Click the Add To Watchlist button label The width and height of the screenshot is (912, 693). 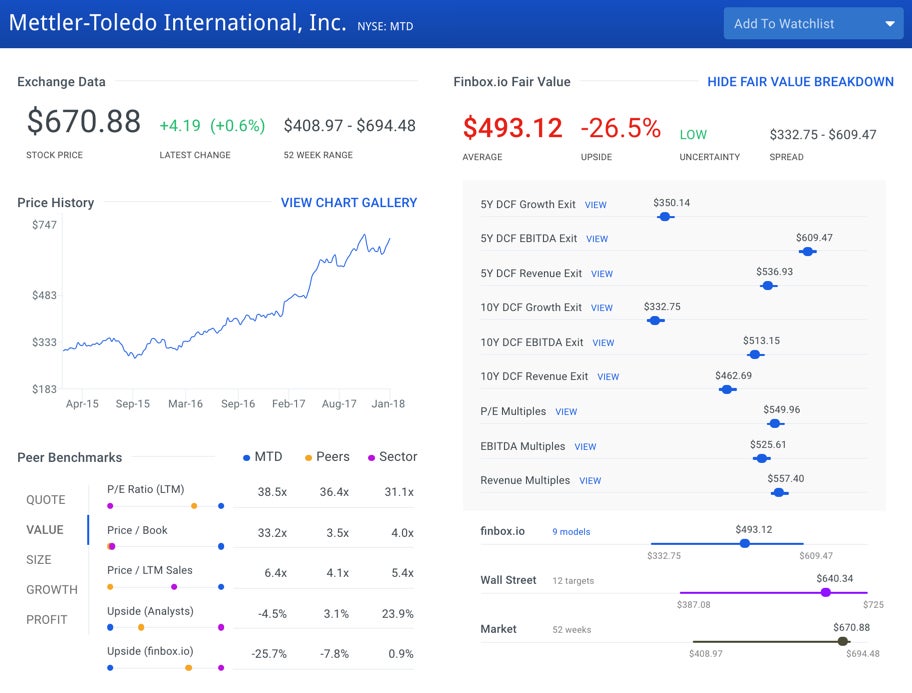(x=783, y=24)
